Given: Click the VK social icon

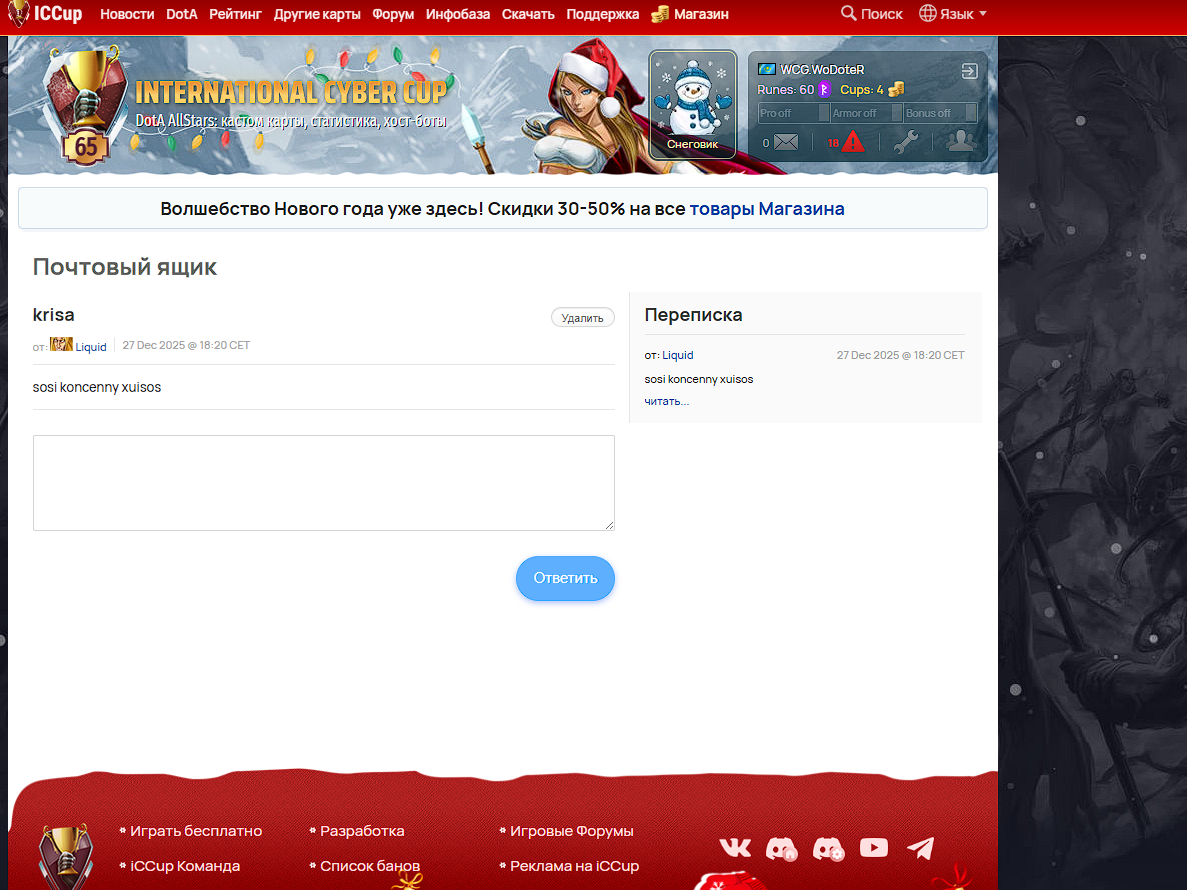Looking at the screenshot, I should point(735,848).
